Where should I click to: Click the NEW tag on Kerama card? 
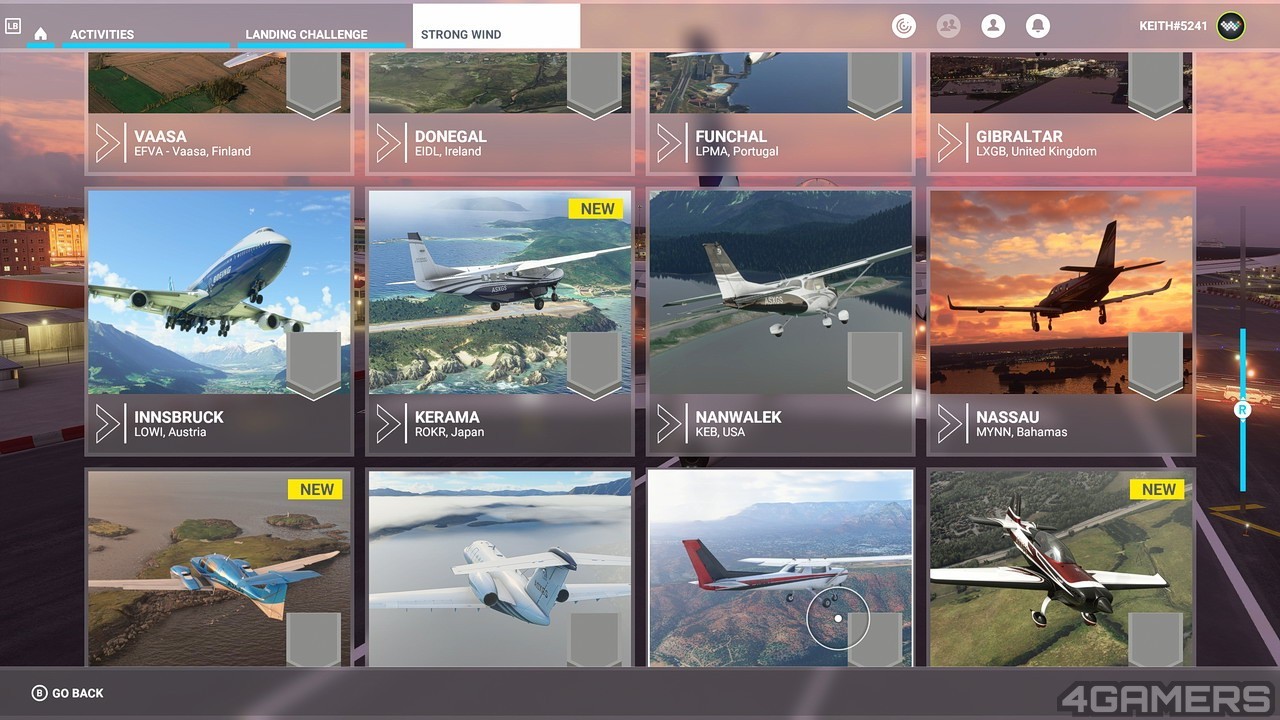(597, 208)
